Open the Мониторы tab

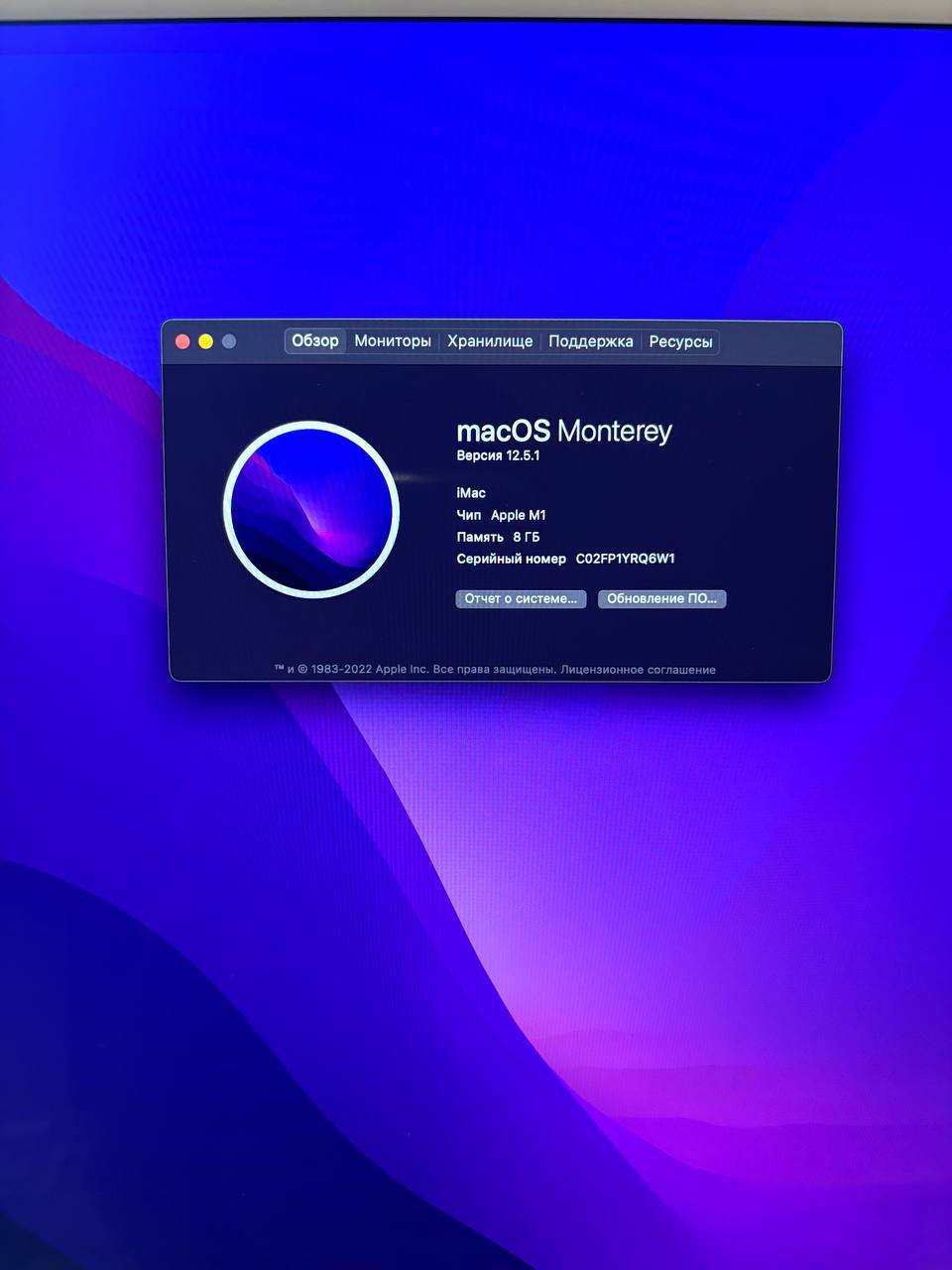(x=393, y=341)
